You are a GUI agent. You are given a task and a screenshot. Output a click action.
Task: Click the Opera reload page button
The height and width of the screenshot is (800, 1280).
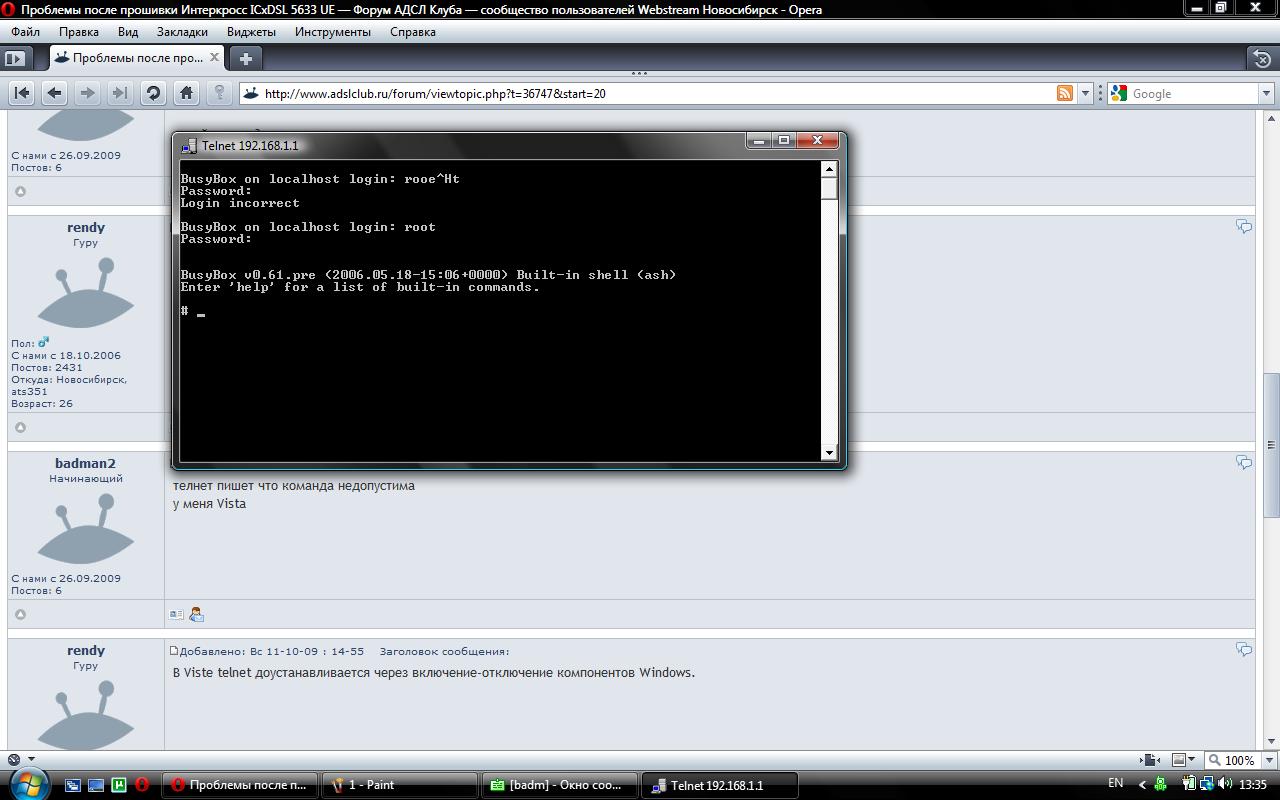point(153,93)
